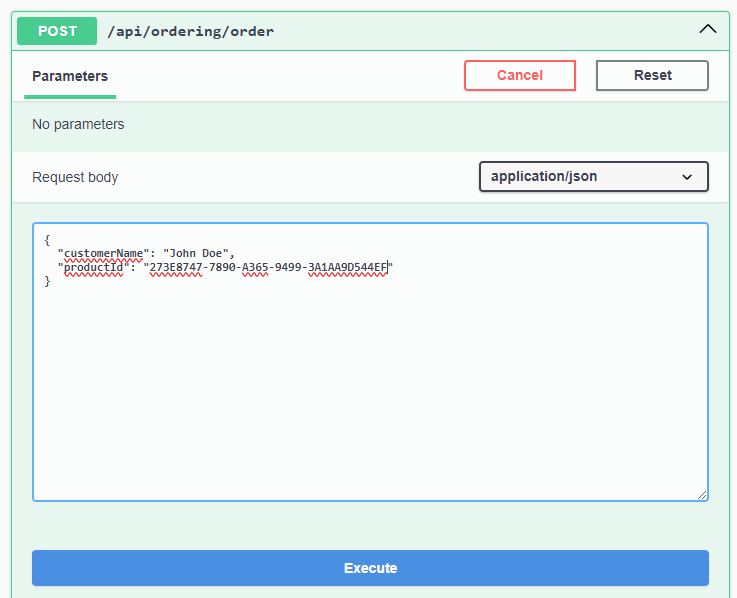Click the "Request body" section label
The image size is (737, 598).
point(75,177)
